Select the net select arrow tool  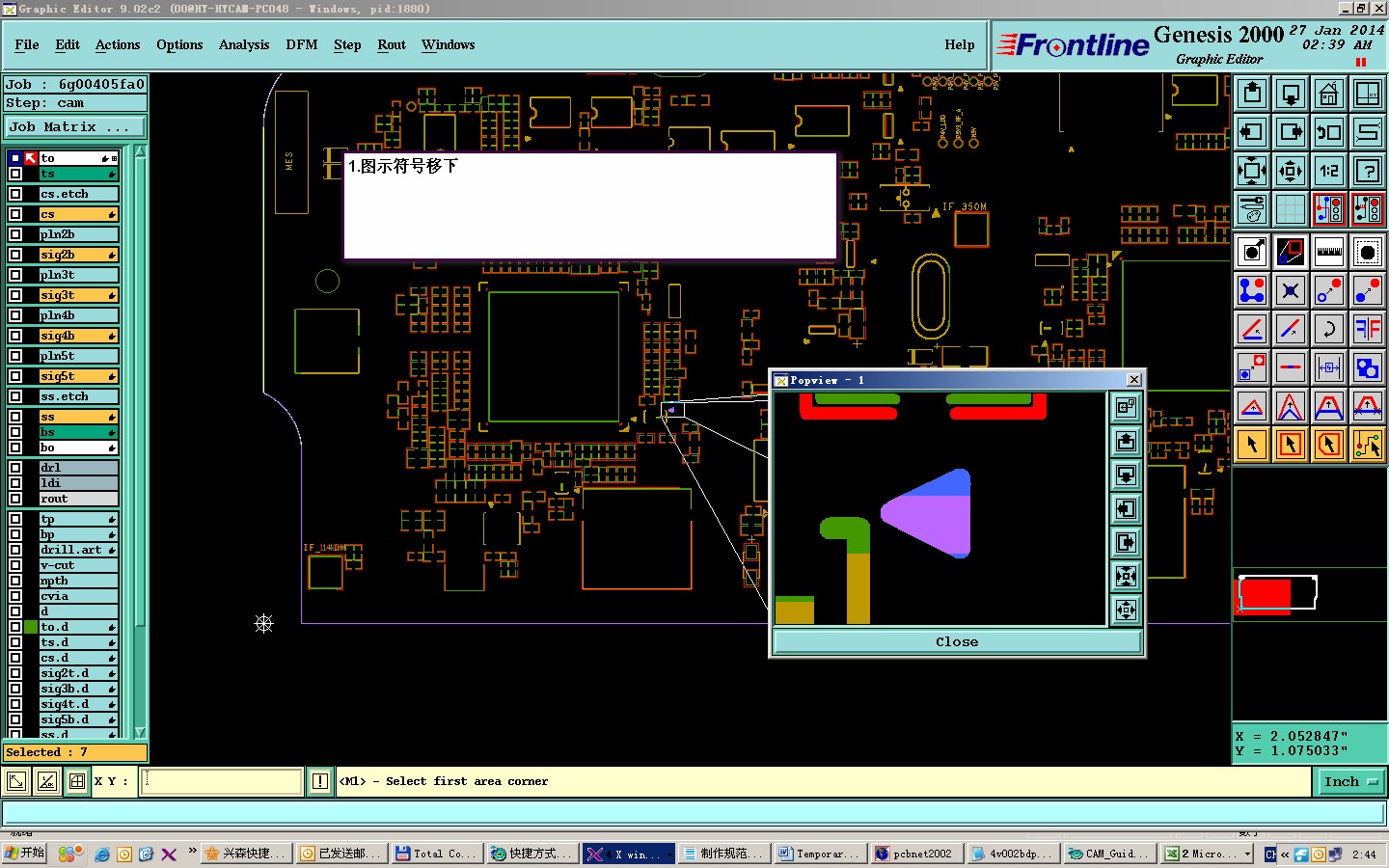[1368, 445]
